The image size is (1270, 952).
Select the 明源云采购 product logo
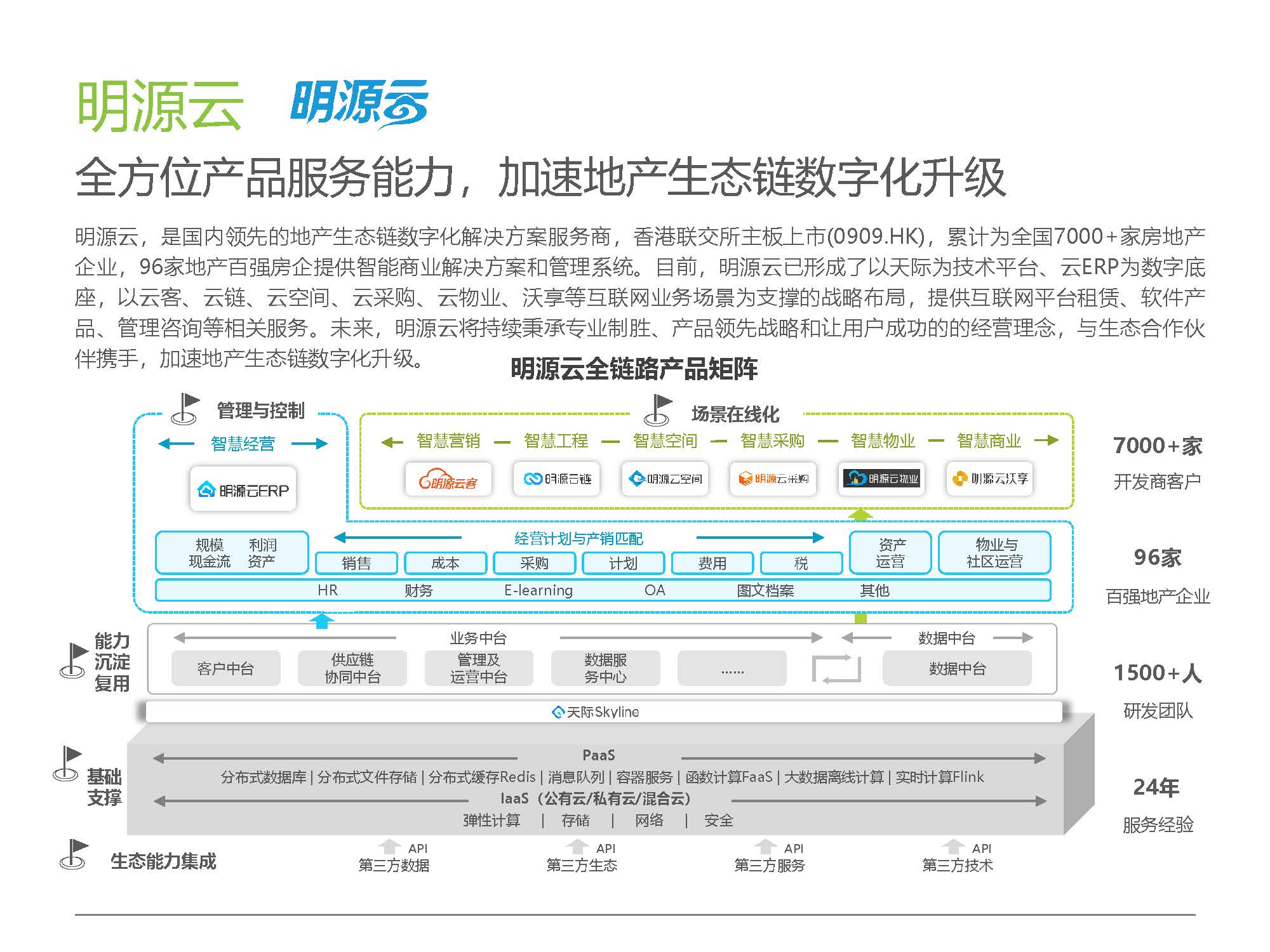pyautogui.click(x=773, y=479)
